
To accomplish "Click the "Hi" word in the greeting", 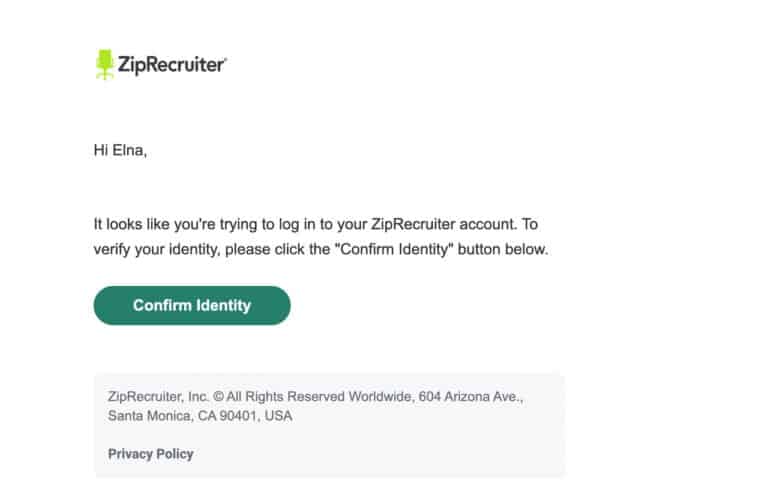I will click(101, 151).
